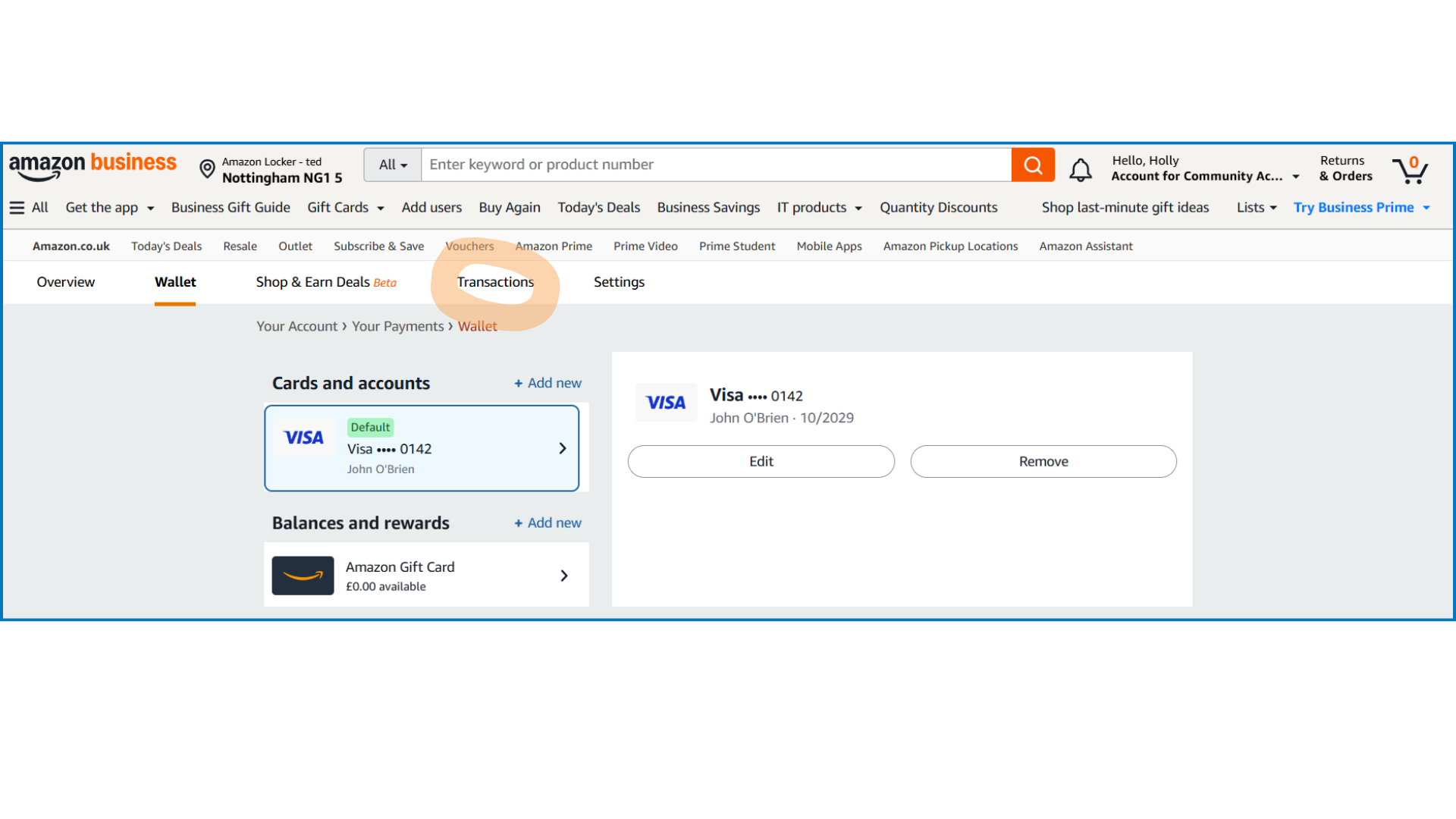The image size is (1456, 819).
Task: Click the Amazon Gift Card thumbnail
Action: pyautogui.click(x=303, y=576)
